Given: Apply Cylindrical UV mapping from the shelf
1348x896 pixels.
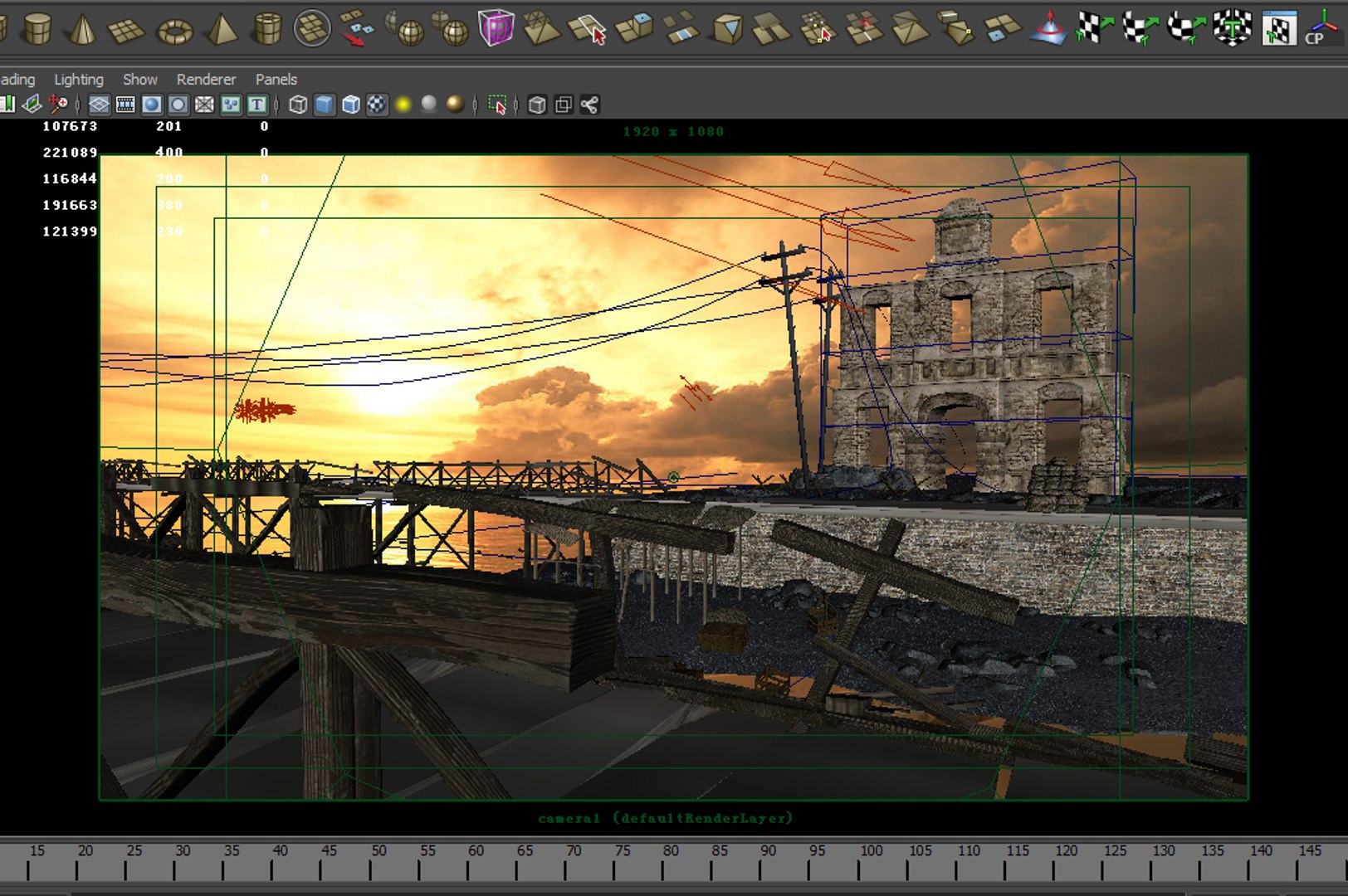Looking at the screenshot, I should pyautogui.click(x=1140, y=28).
